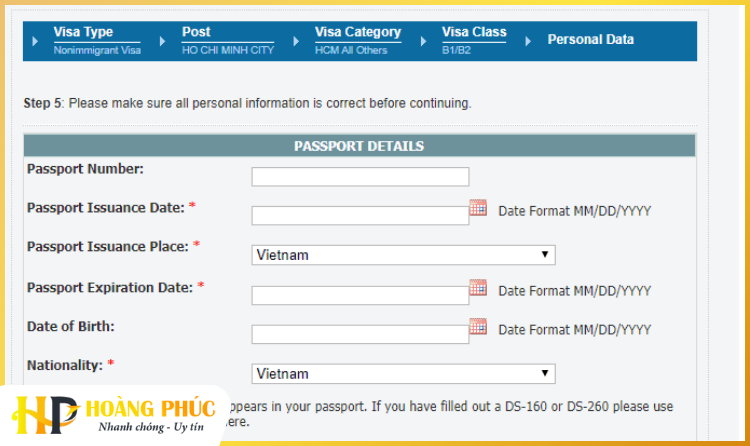Select the Personal Data step

[590, 40]
